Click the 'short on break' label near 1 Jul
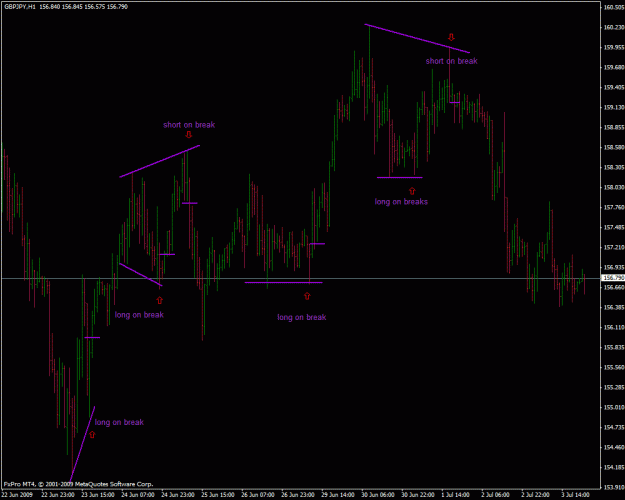625x500 pixels. click(451, 61)
